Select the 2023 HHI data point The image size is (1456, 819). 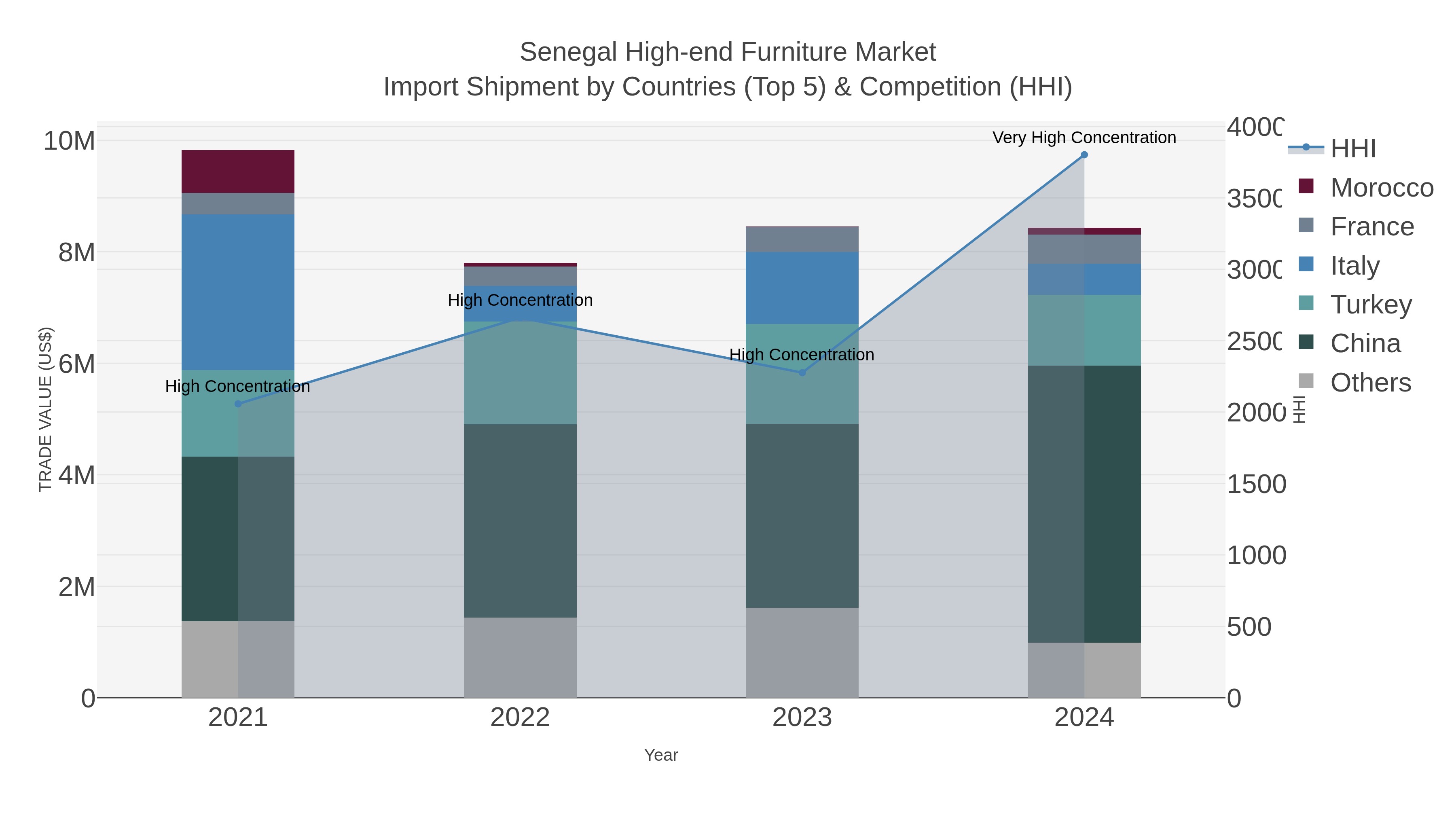802,372
